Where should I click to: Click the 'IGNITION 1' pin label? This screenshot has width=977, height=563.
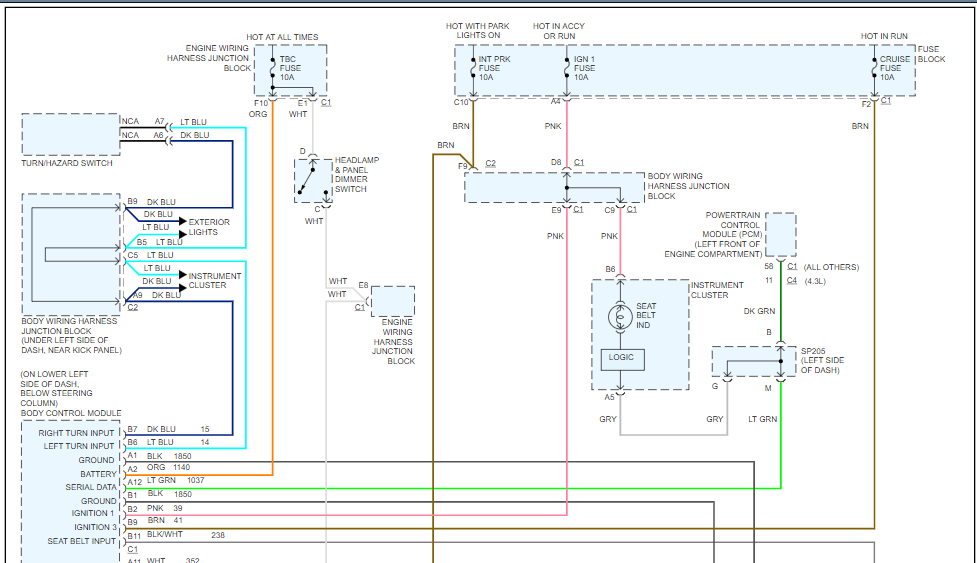[x=92, y=514]
